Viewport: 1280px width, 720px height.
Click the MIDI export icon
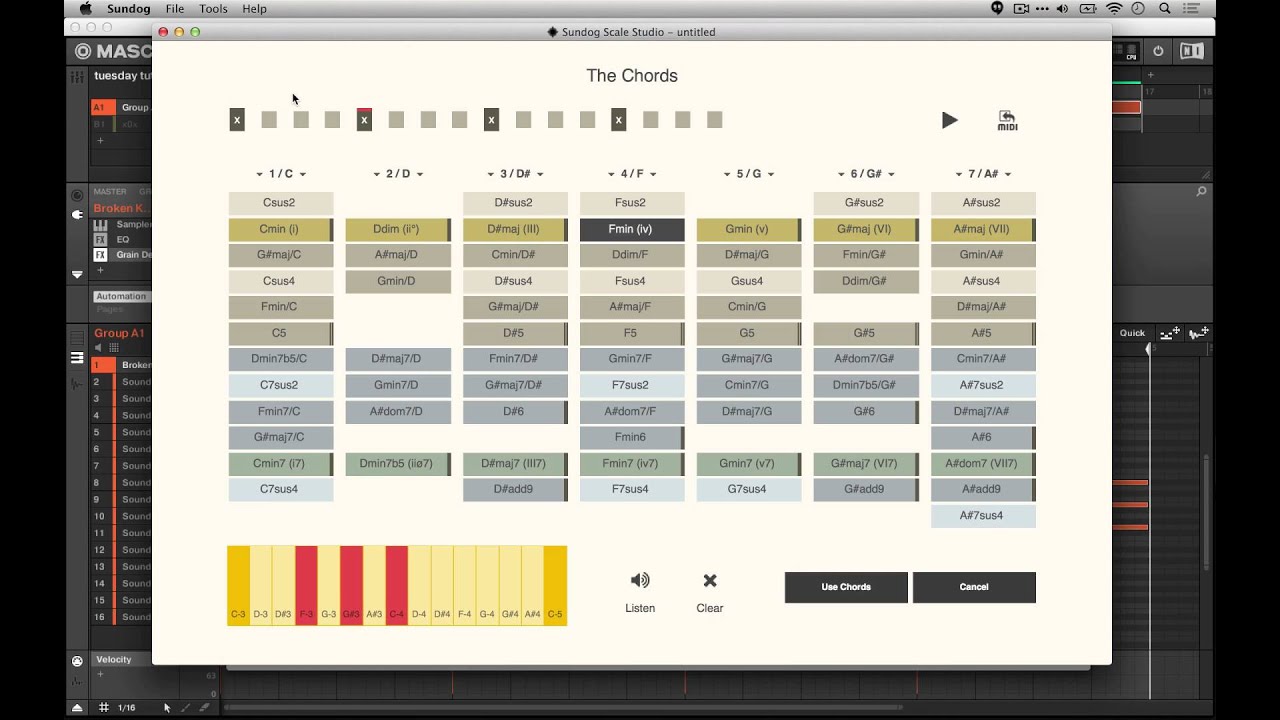click(1007, 120)
